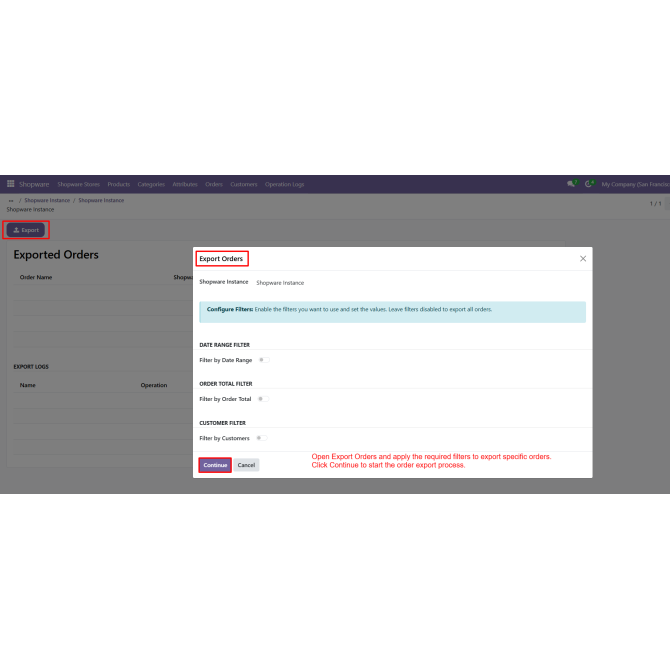Enable Filter by Order Total switch

click(x=263, y=399)
